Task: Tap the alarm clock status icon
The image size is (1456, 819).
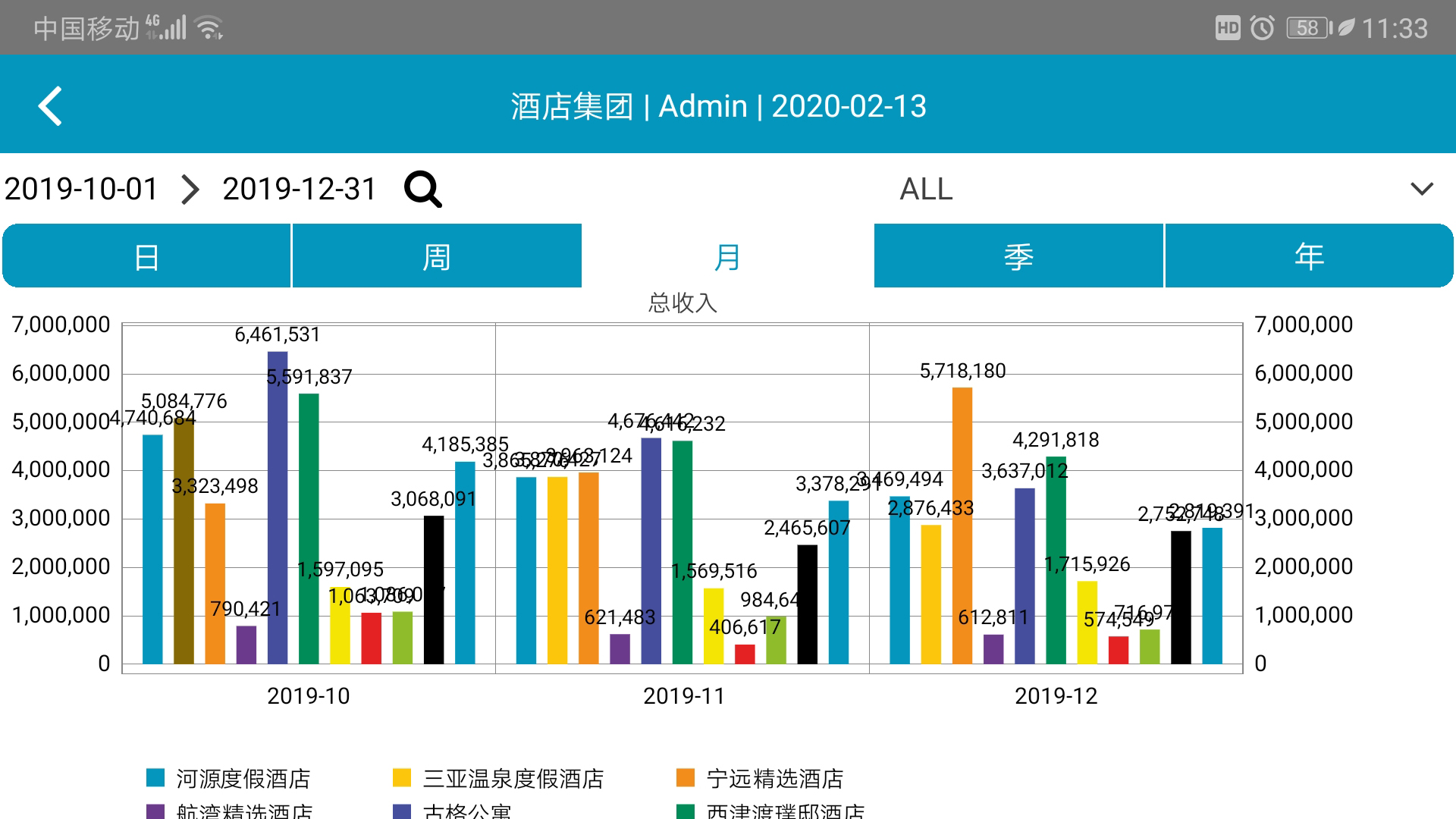Action: pos(1262,28)
